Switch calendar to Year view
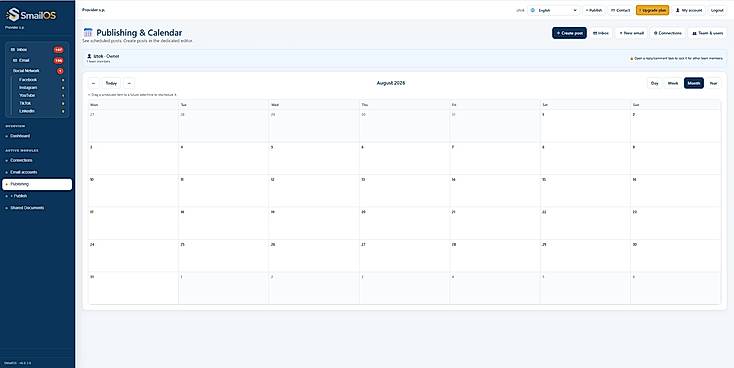Image resolution: width=734 pixels, height=368 pixels. [x=713, y=83]
